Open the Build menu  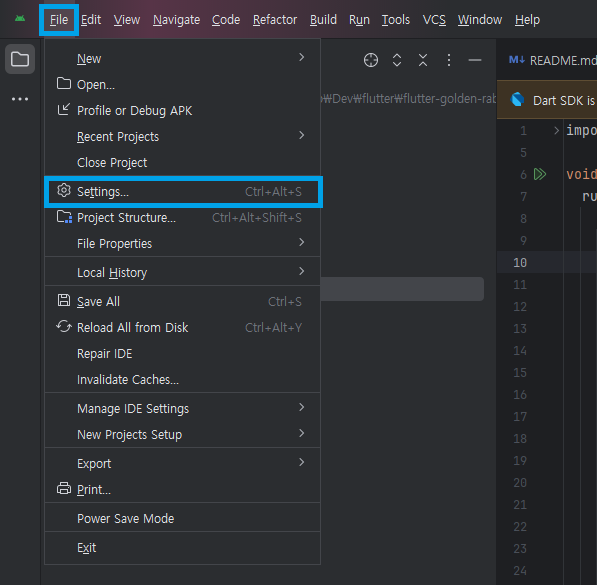[x=323, y=20]
